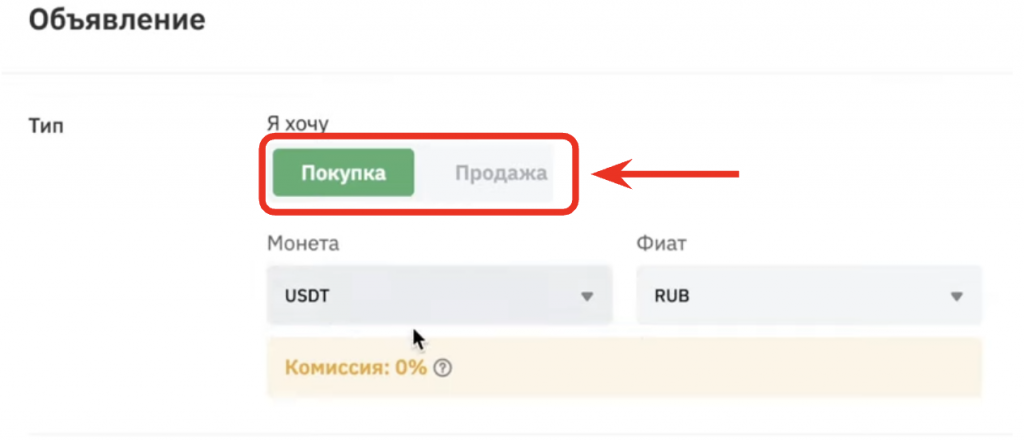The image size is (1024, 441).
Task: Click the gap between Покупка and Продажа
Action: (x=434, y=173)
